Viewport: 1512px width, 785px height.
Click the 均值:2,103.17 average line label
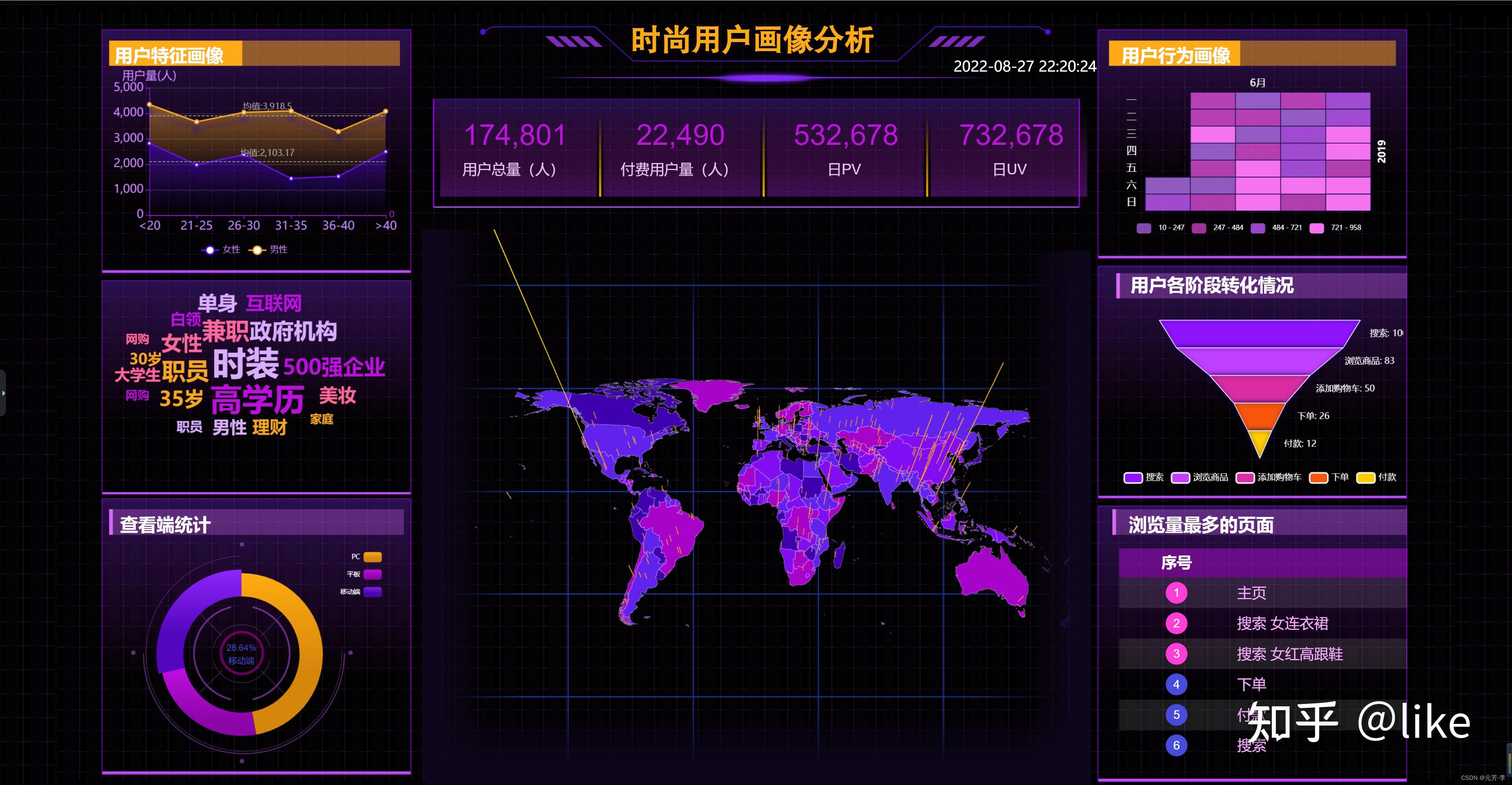[x=267, y=152]
